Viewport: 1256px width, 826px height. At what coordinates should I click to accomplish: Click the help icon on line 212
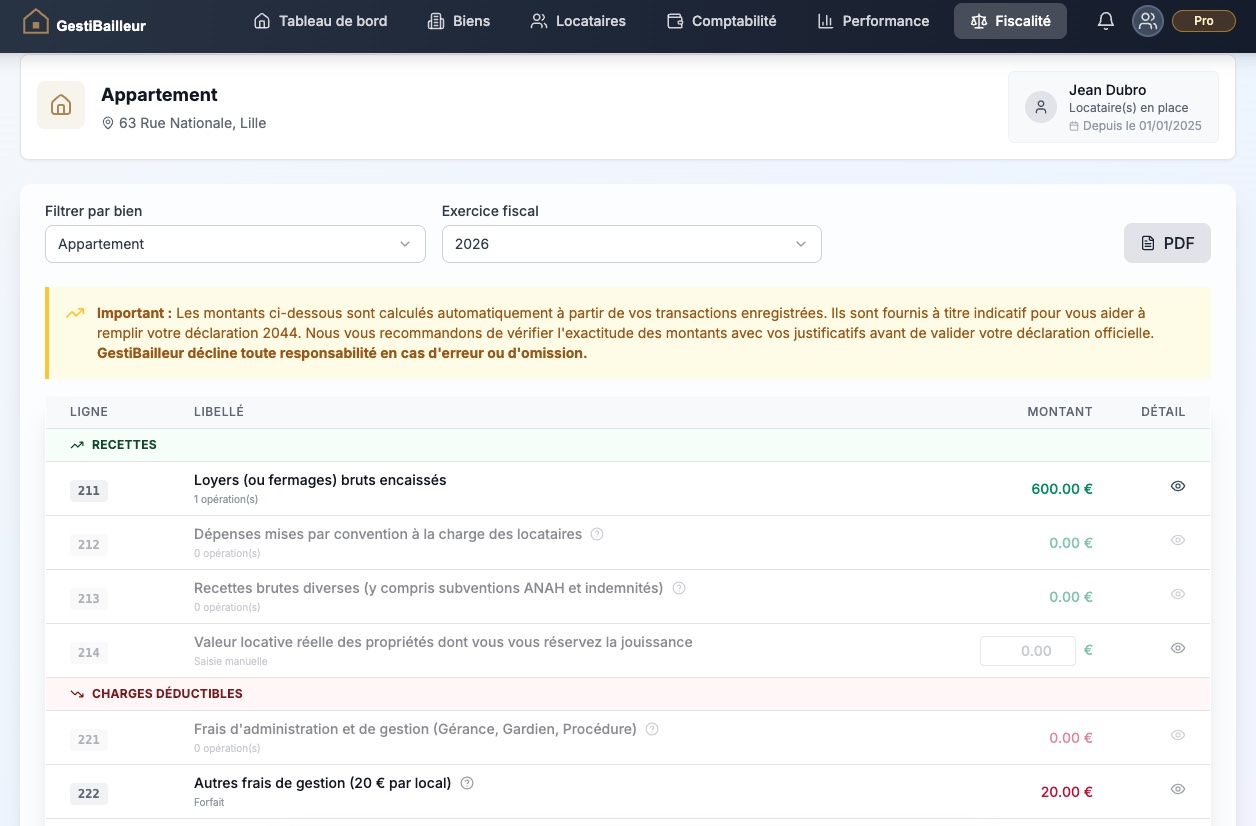[597, 534]
